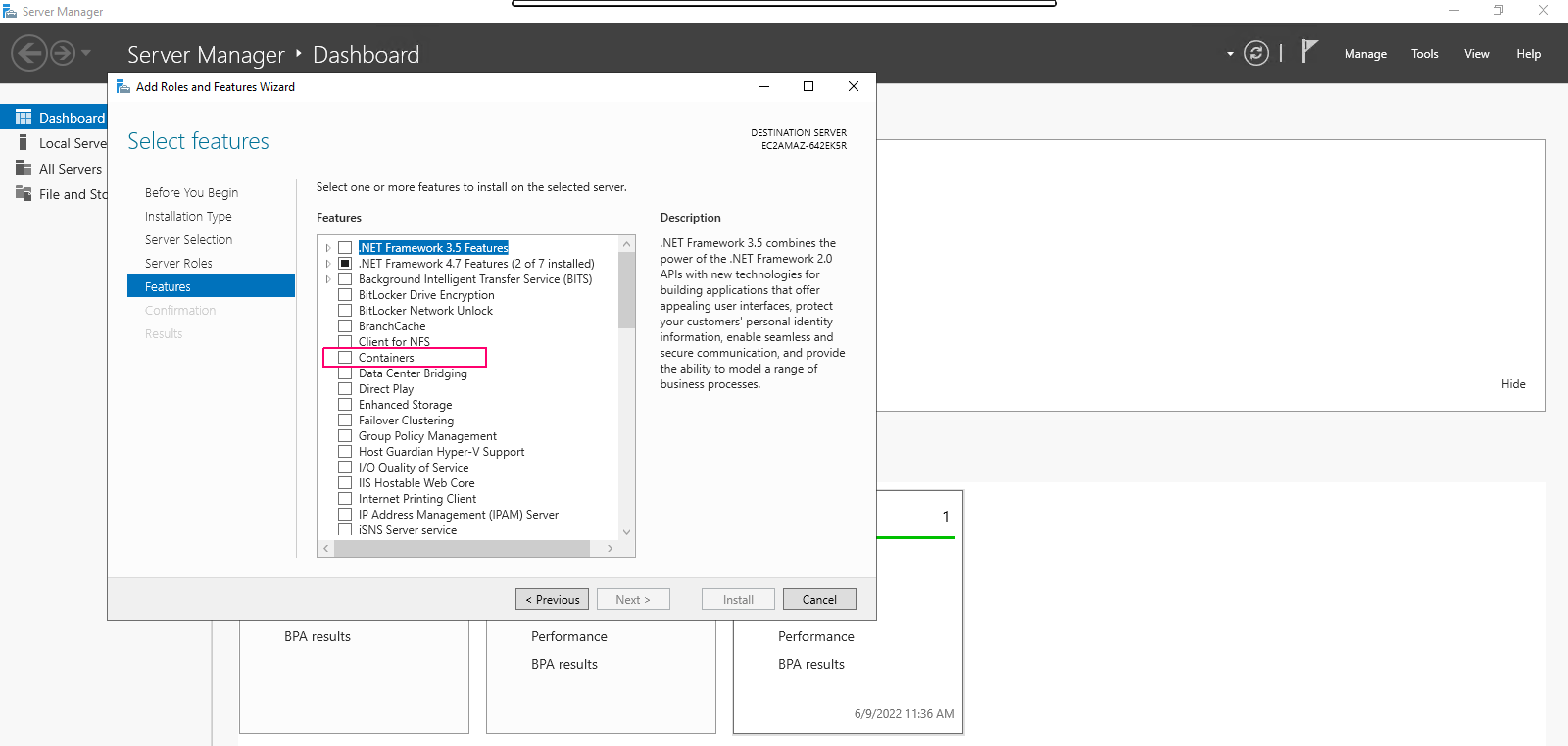This screenshot has height=746, width=1568.
Task: Check Host Guardian Hyper-V Support checkbox
Action: [x=345, y=452]
